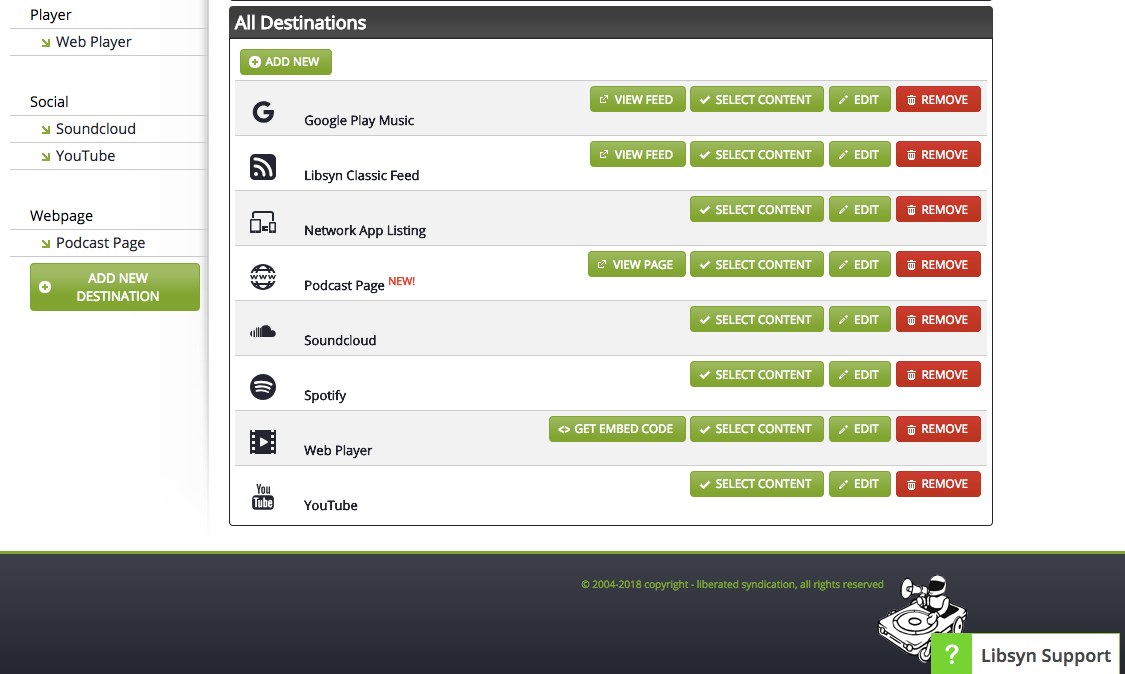Click the Soundcloud cloud icon
Viewport: 1125px width, 674px height.
(263, 332)
